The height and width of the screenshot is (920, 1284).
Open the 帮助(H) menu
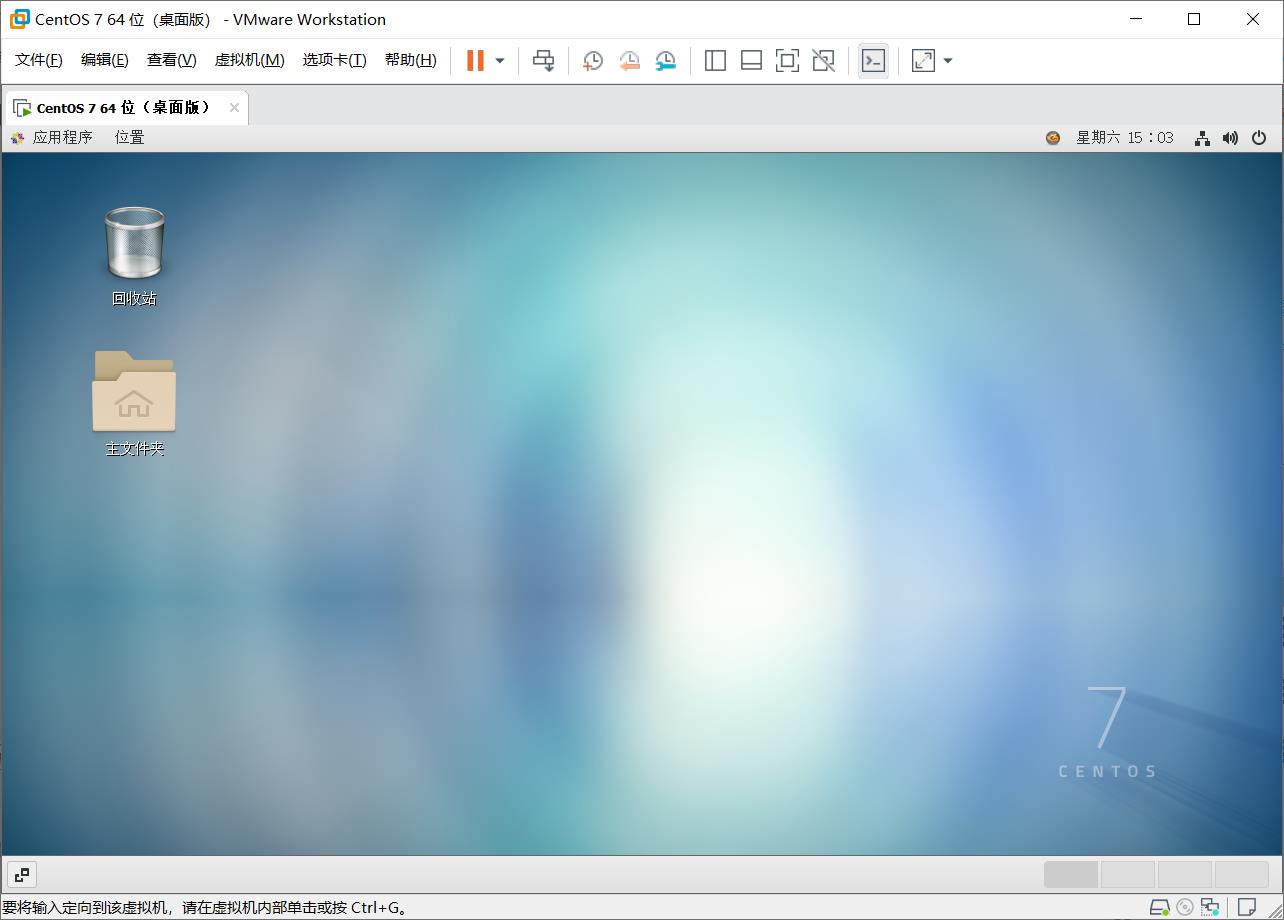(x=411, y=60)
